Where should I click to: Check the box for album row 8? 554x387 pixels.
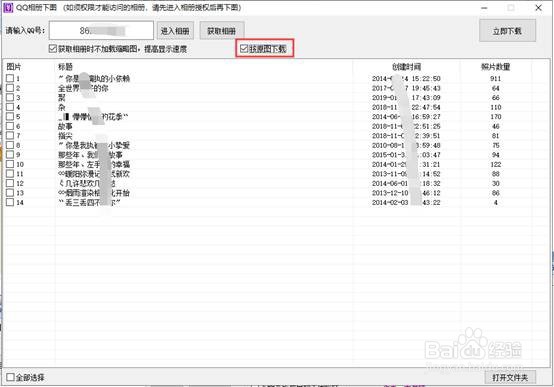point(10,145)
